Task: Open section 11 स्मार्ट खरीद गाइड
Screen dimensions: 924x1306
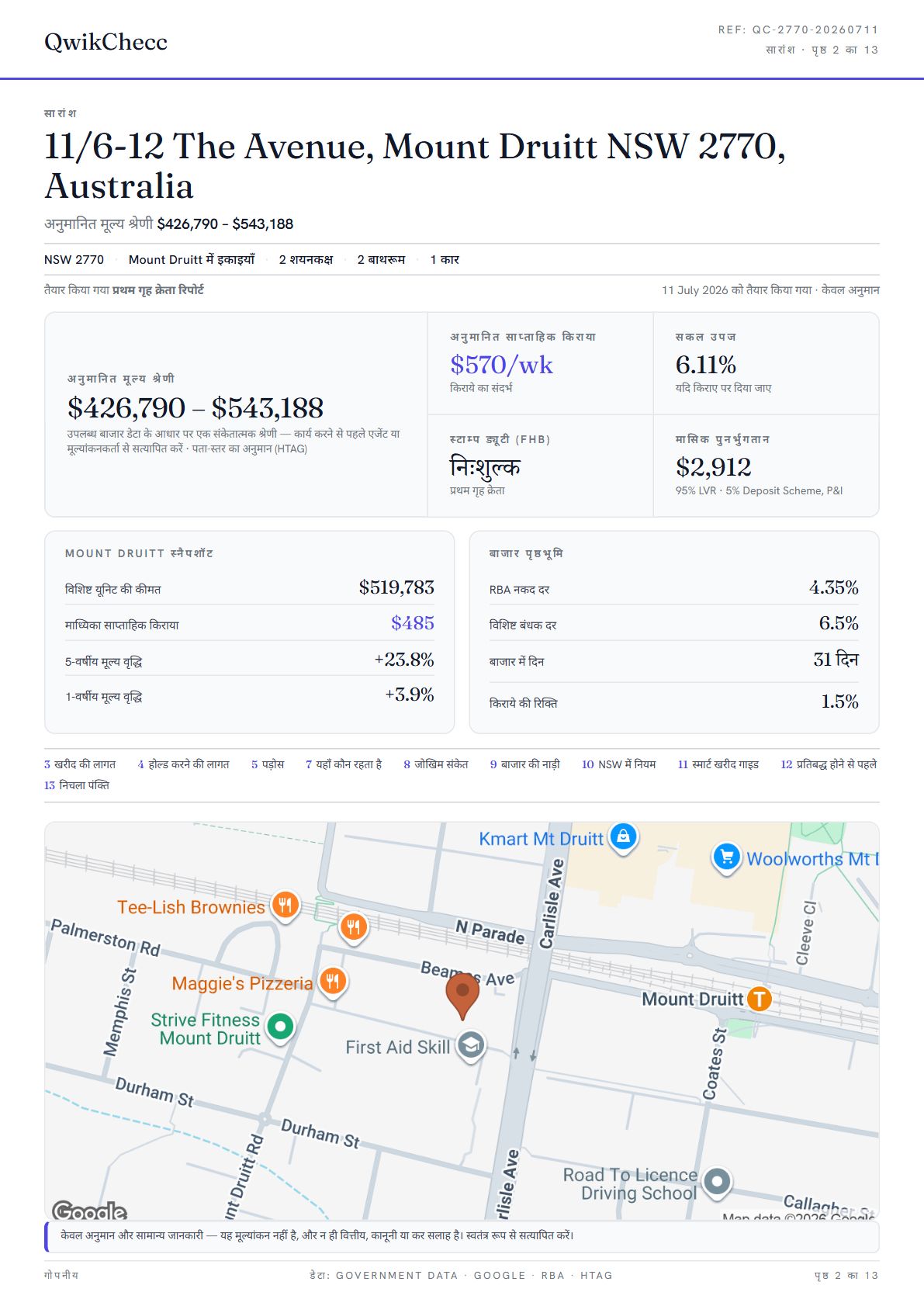Action: (x=718, y=764)
